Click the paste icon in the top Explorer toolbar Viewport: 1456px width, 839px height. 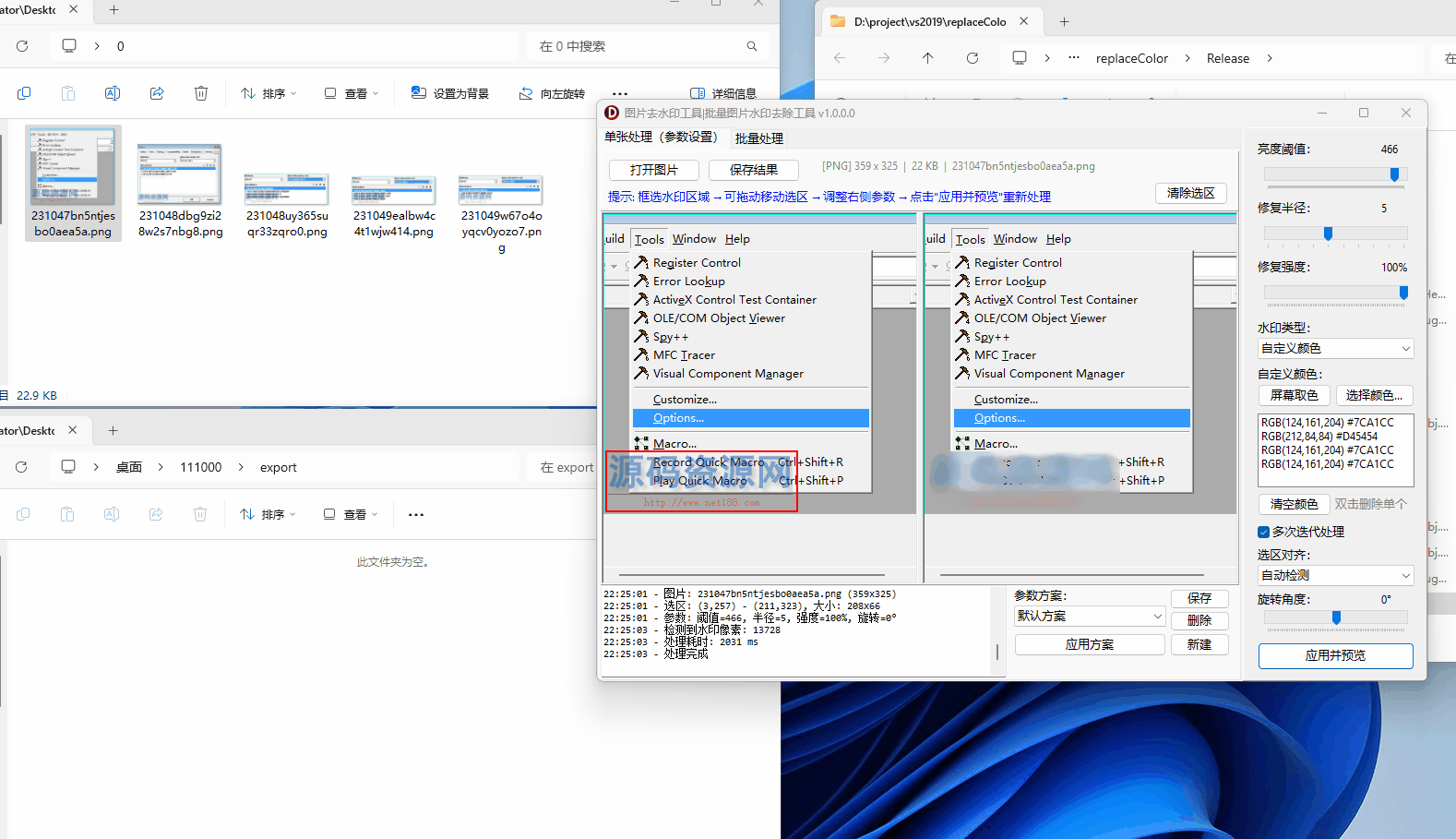click(x=68, y=93)
